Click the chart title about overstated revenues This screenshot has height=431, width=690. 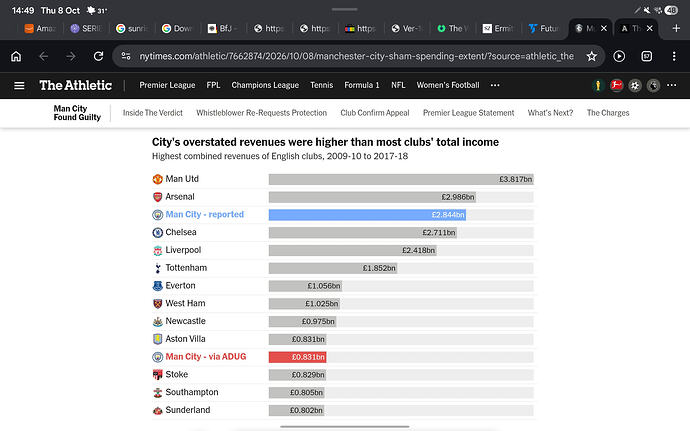(325, 142)
